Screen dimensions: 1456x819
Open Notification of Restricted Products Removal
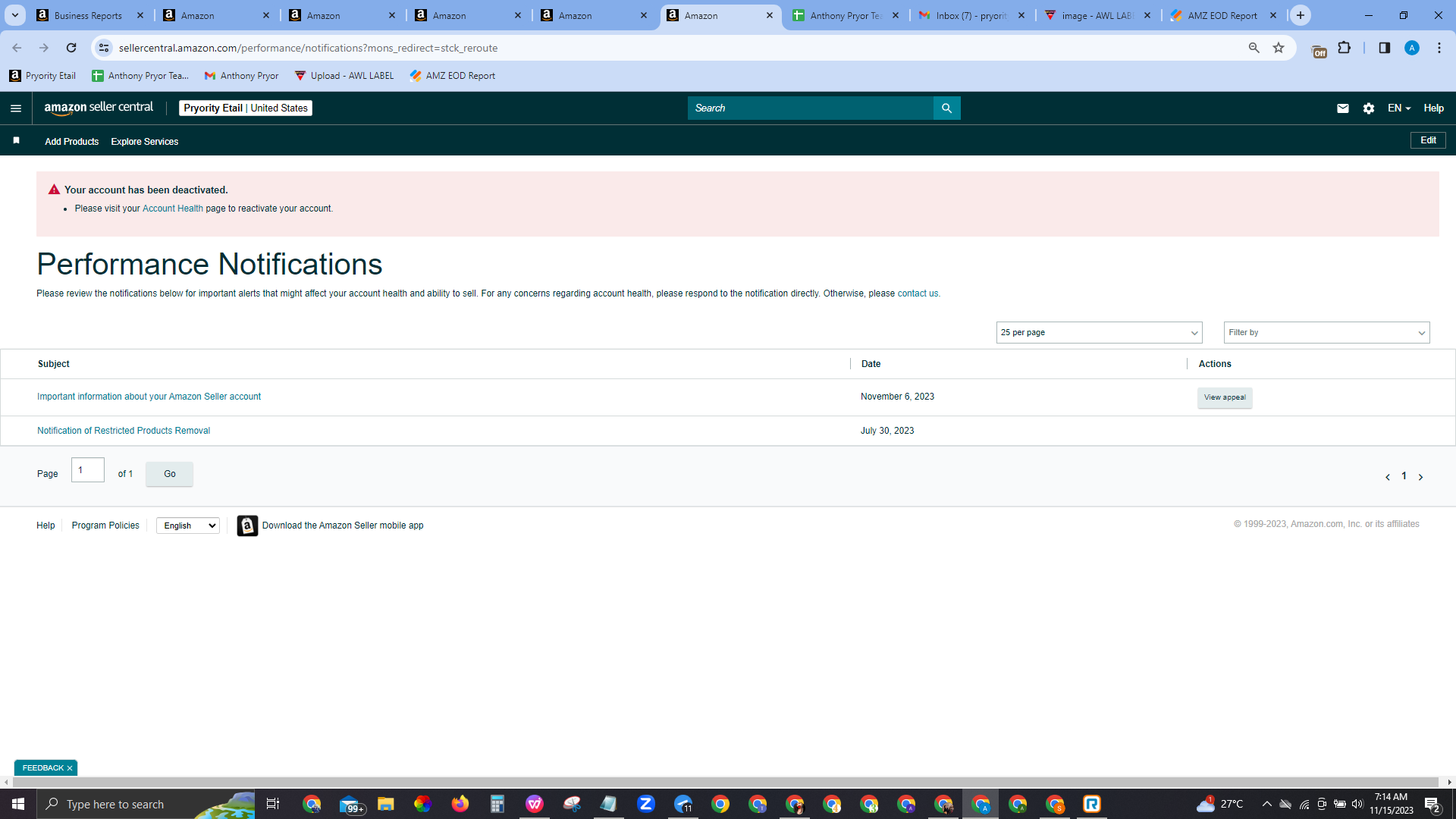(x=124, y=431)
